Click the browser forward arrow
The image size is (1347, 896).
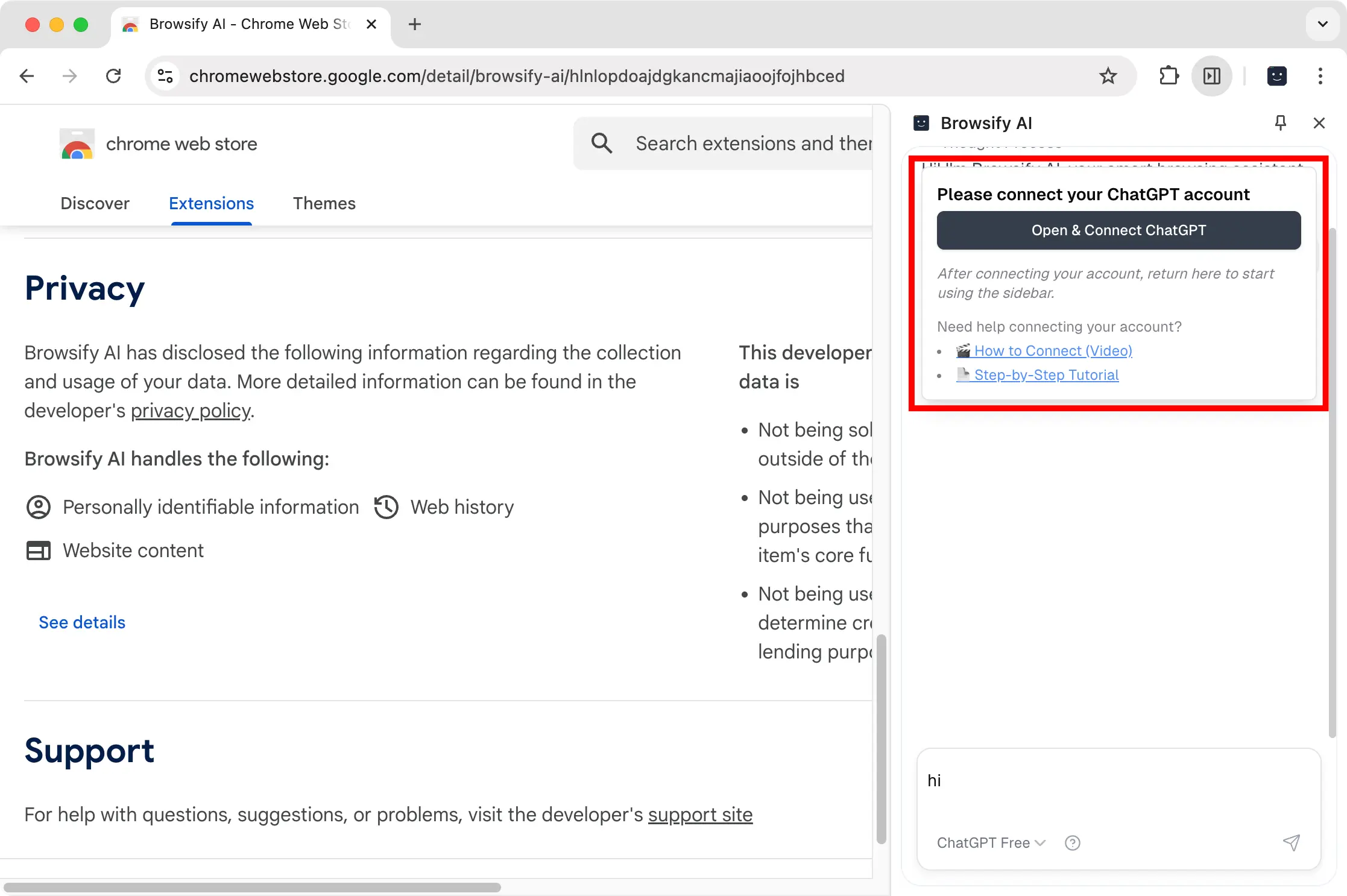70,76
